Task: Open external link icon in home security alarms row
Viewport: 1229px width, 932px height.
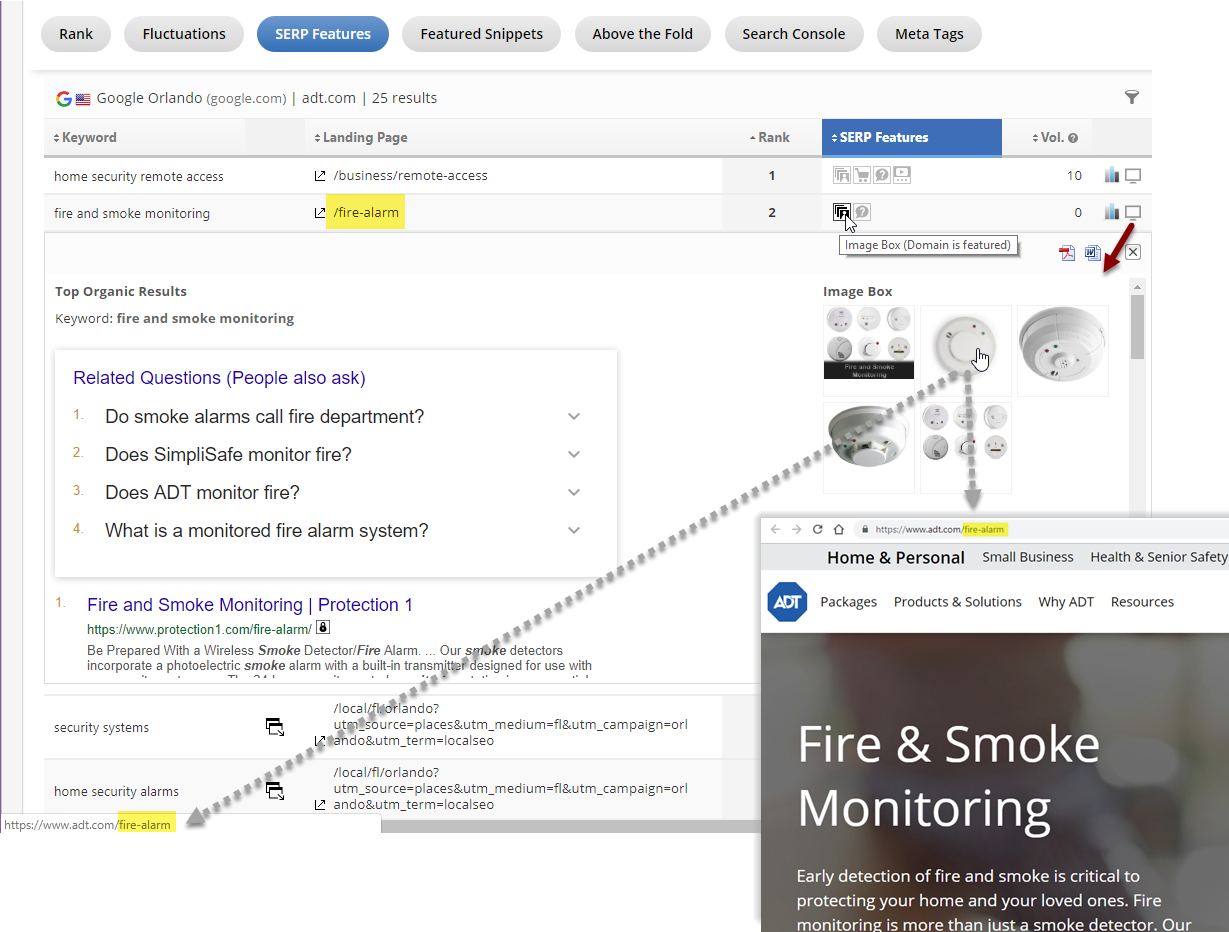Action: click(320, 805)
